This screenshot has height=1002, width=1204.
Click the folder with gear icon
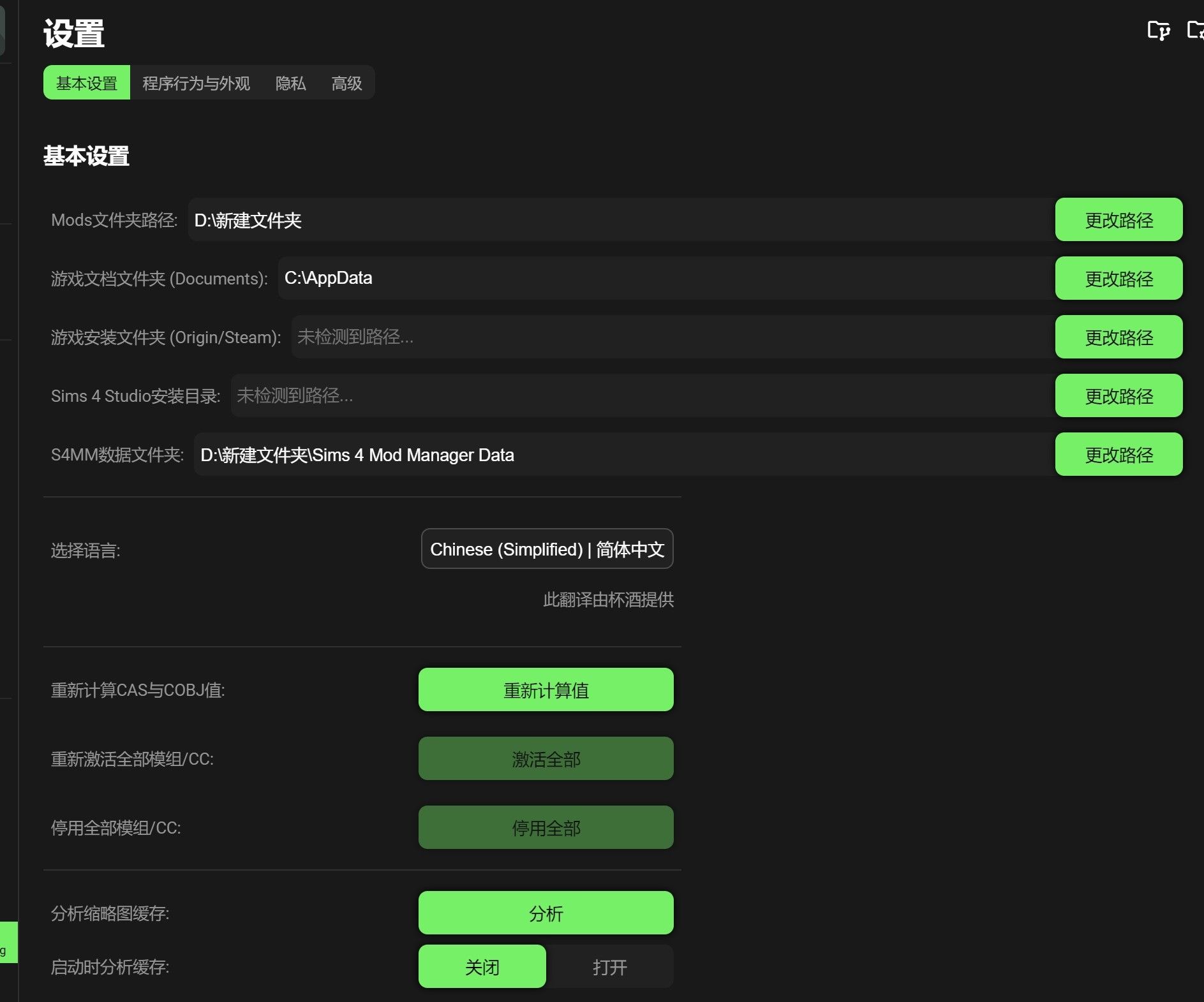pos(1195,30)
